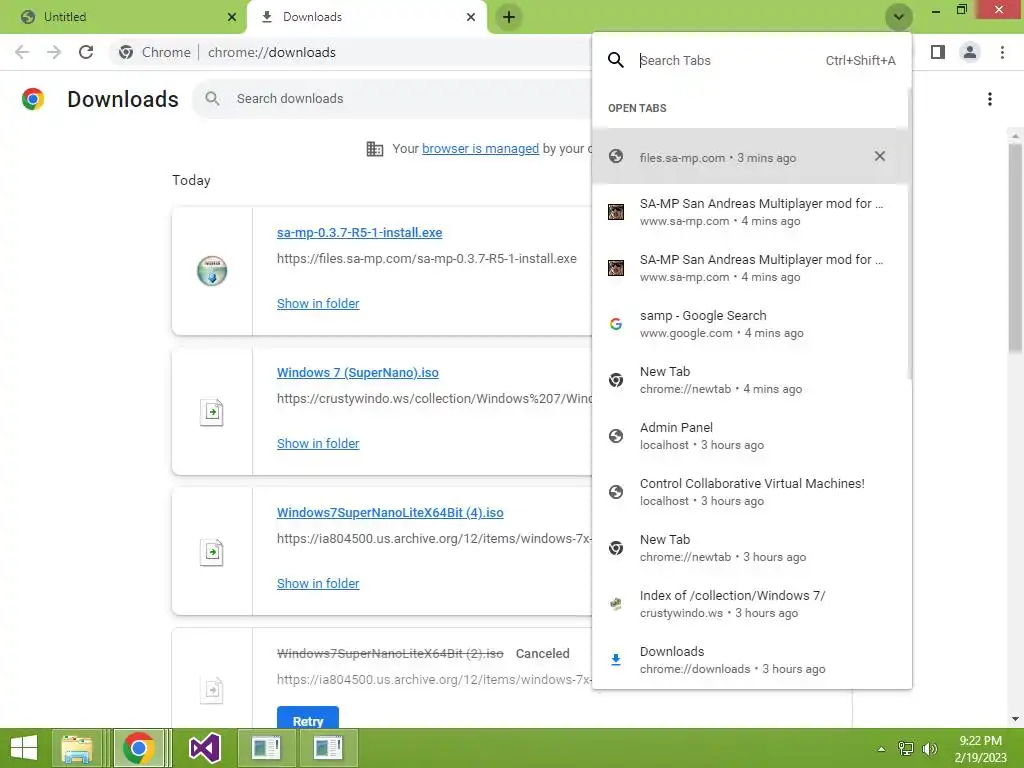Select the Downloads browser tab
This screenshot has height=768, width=1024.
pos(367,17)
